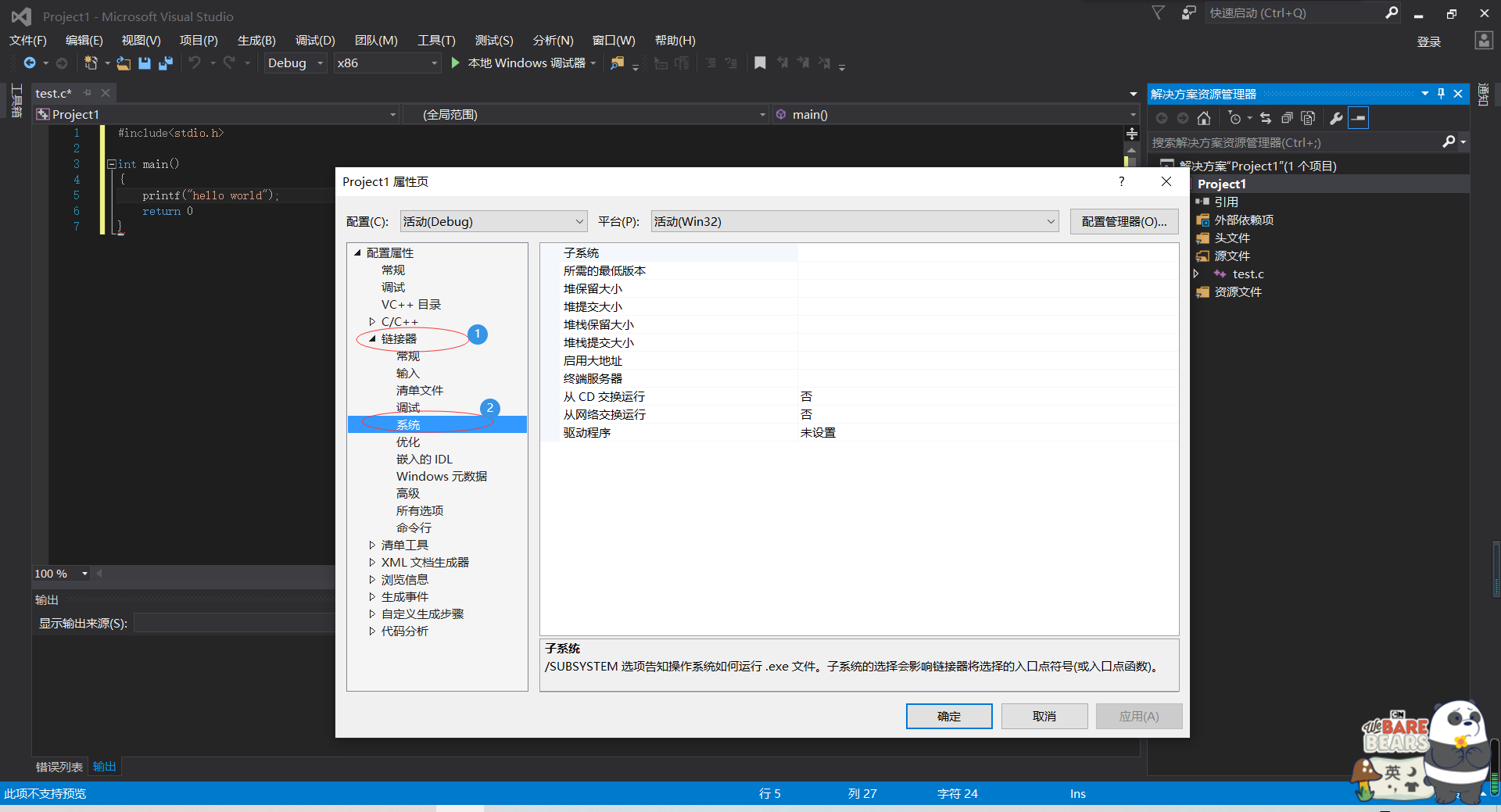The image size is (1501, 812).
Task: Switch to the 错误列表 tab
Action: pos(59,767)
